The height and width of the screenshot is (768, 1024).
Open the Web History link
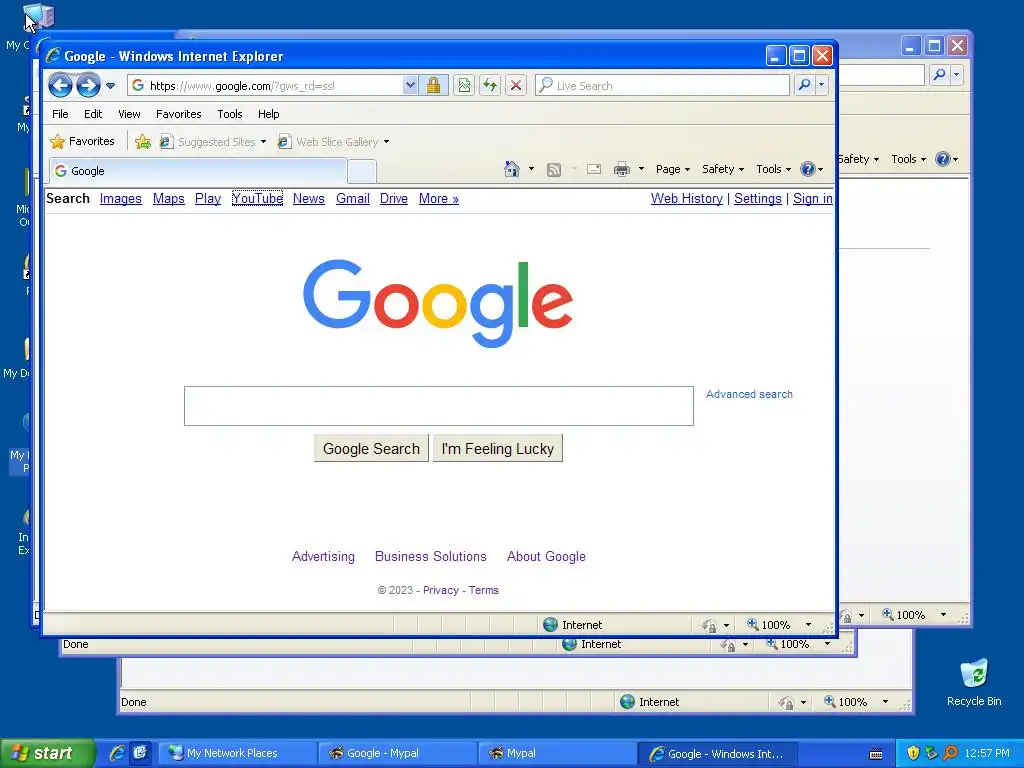[686, 199]
